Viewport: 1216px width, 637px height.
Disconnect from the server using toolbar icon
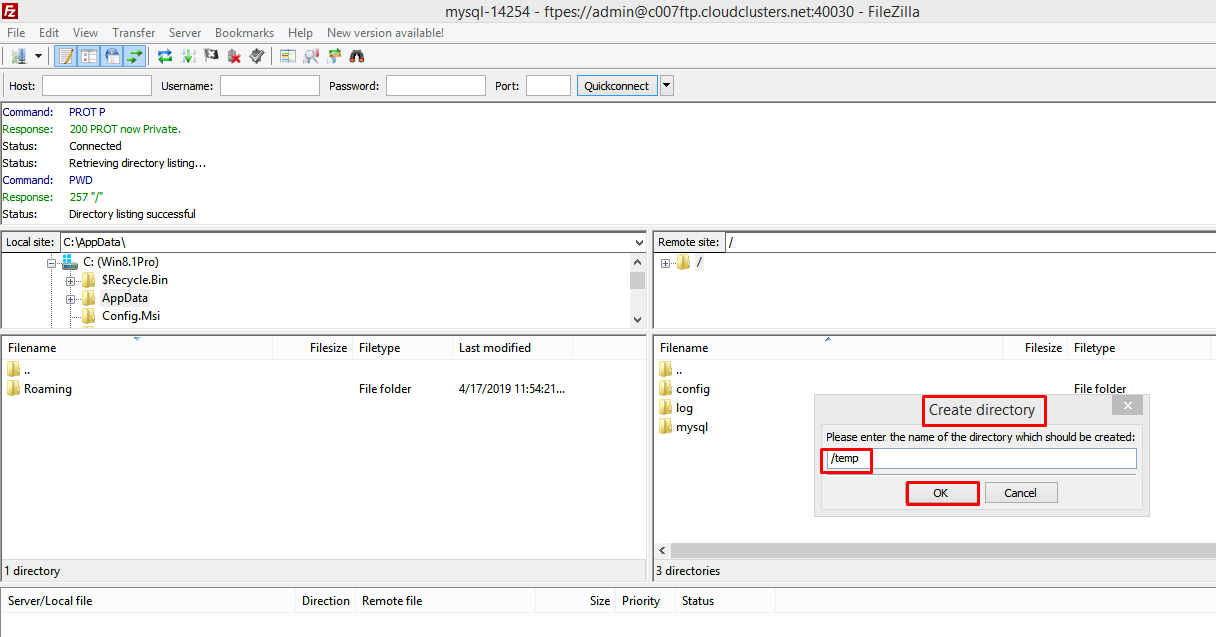234,56
